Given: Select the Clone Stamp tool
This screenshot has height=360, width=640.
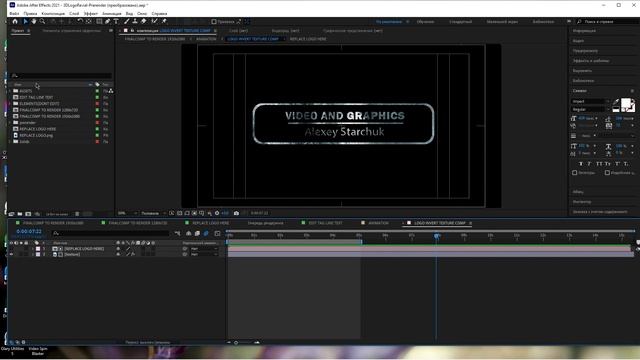Looking at the screenshot, I should pos(135,21).
